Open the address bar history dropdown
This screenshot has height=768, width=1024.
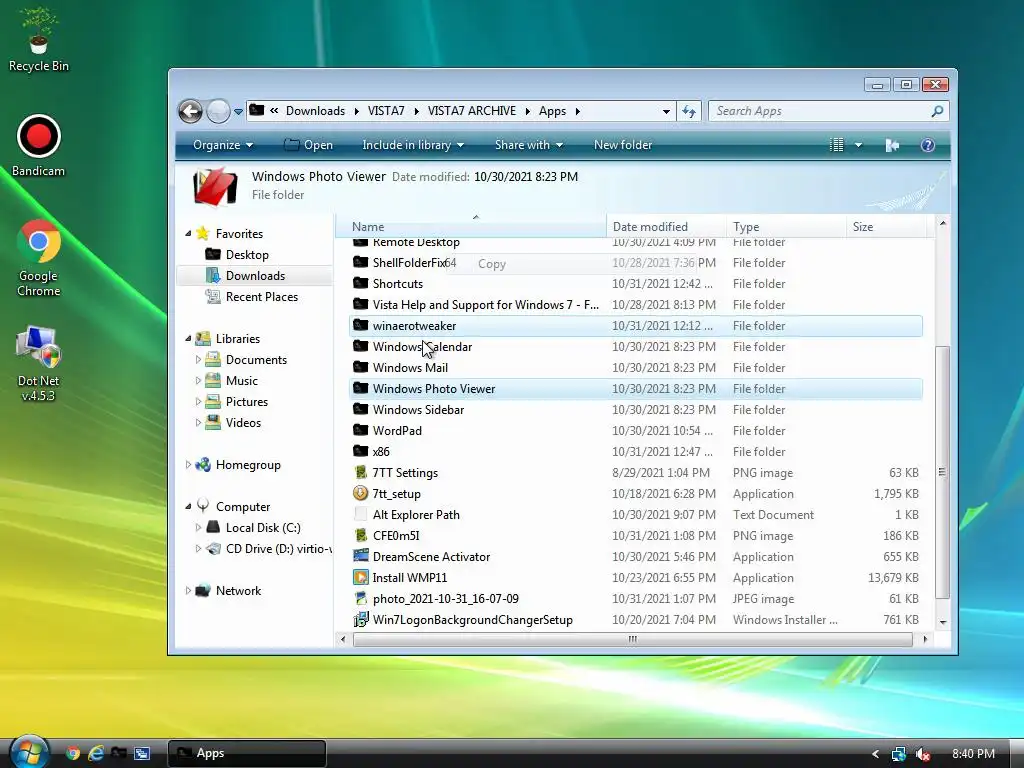pyautogui.click(x=666, y=112)
